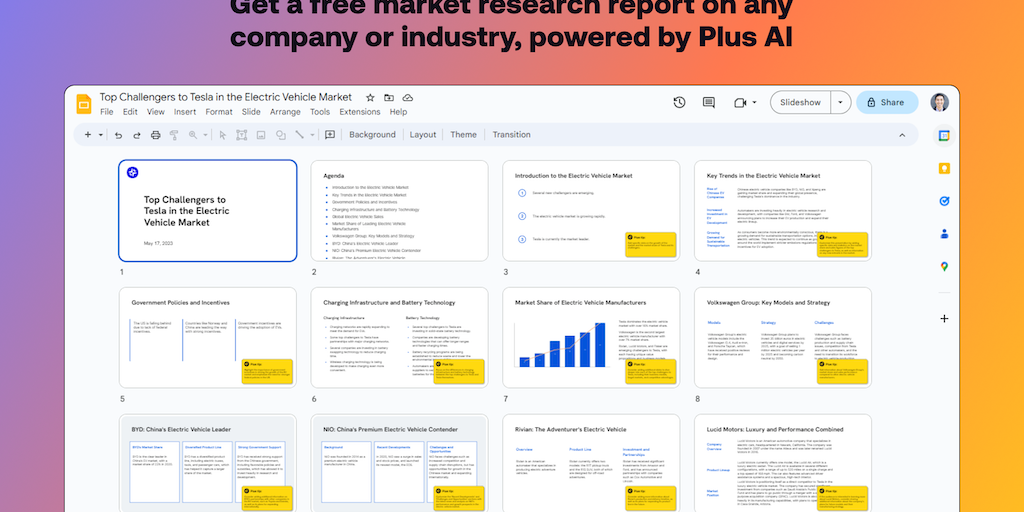The image size is (1024, 512).
Task: Click Get add-ons plus icon
Action: [944, 319]
